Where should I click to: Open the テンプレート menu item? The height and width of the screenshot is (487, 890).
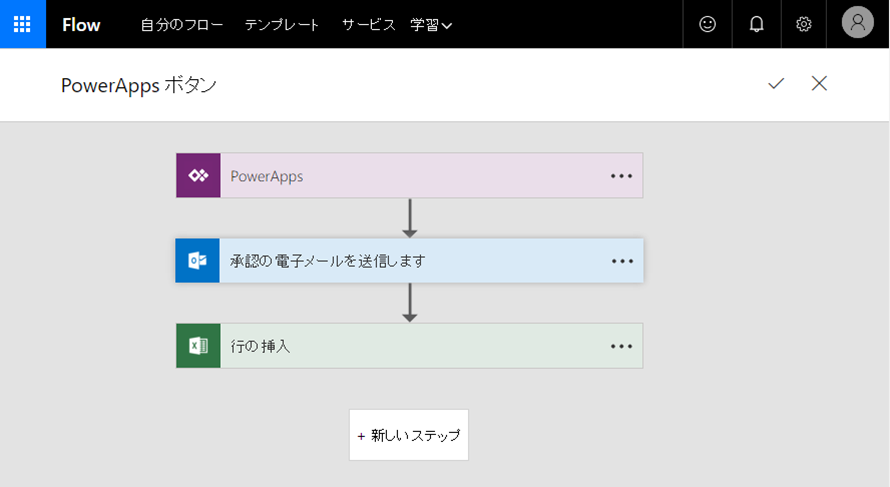282,24
